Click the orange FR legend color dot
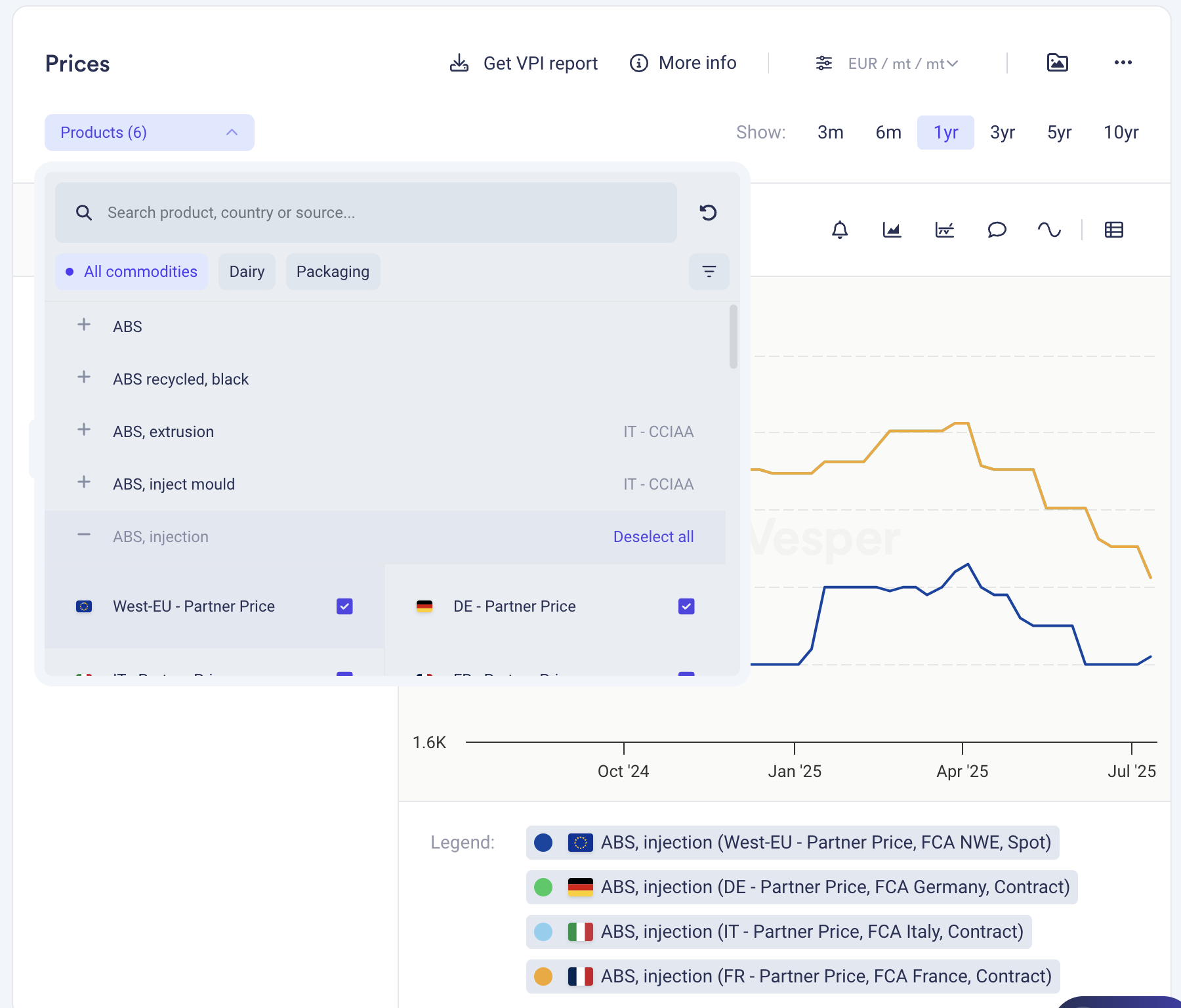Screen dimensions: 1181x1008 pyautogui.click(x=543, y=976)
